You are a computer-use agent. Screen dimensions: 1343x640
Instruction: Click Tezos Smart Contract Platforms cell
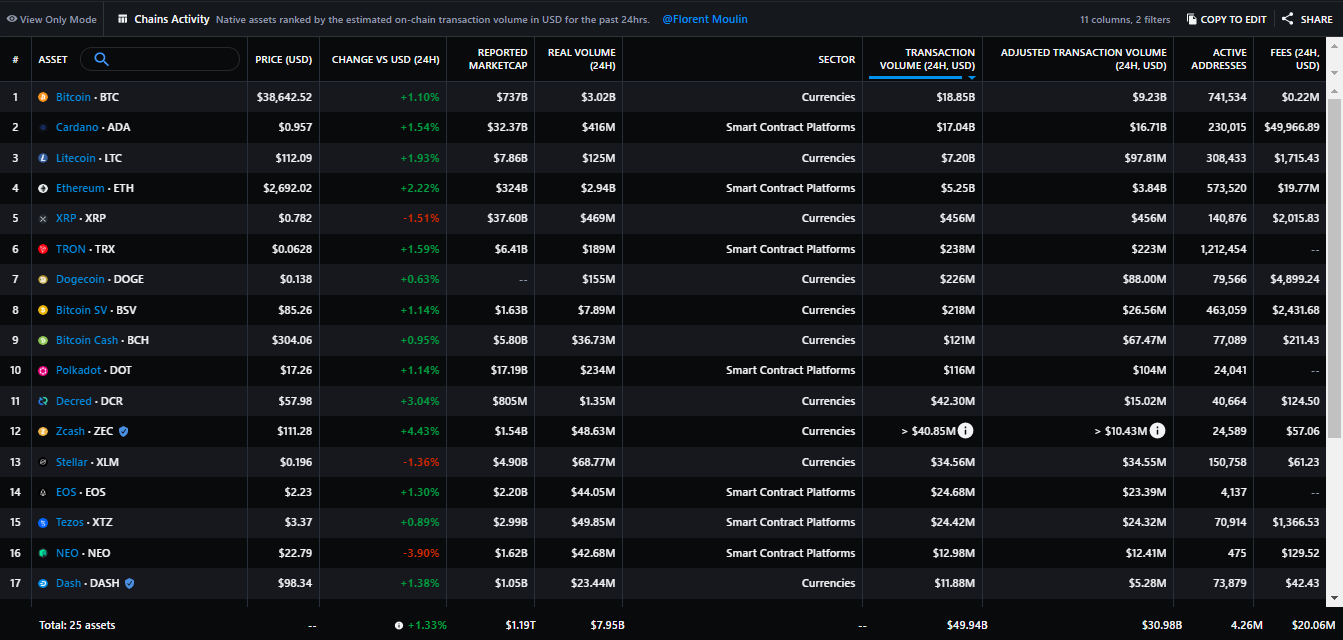click(791, 523)
